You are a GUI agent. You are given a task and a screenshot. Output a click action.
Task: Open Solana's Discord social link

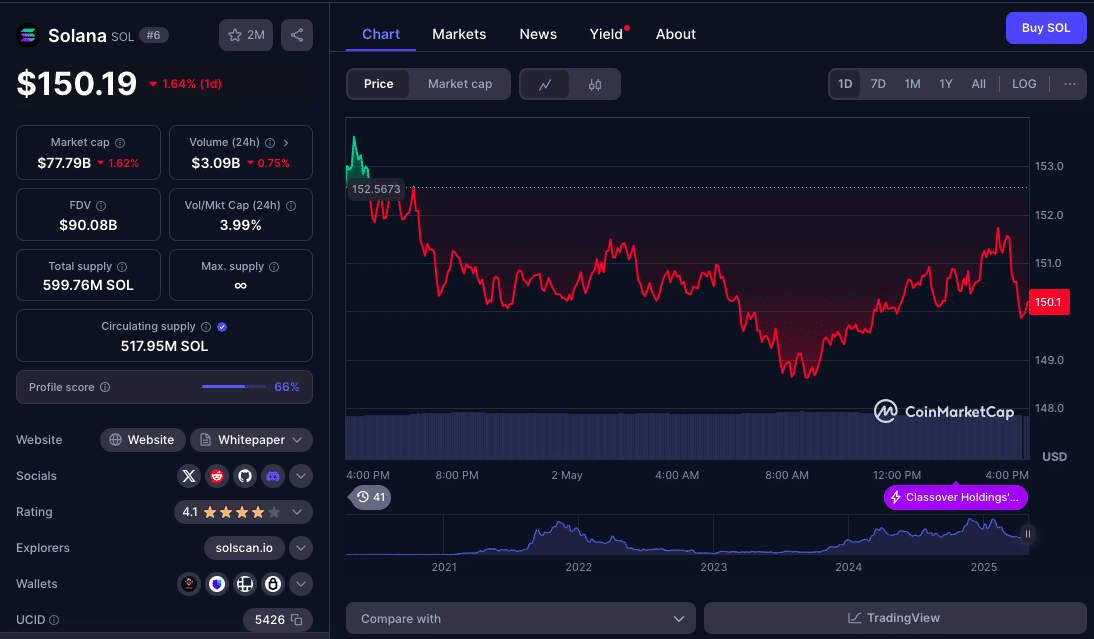click(x=273, y=476)
